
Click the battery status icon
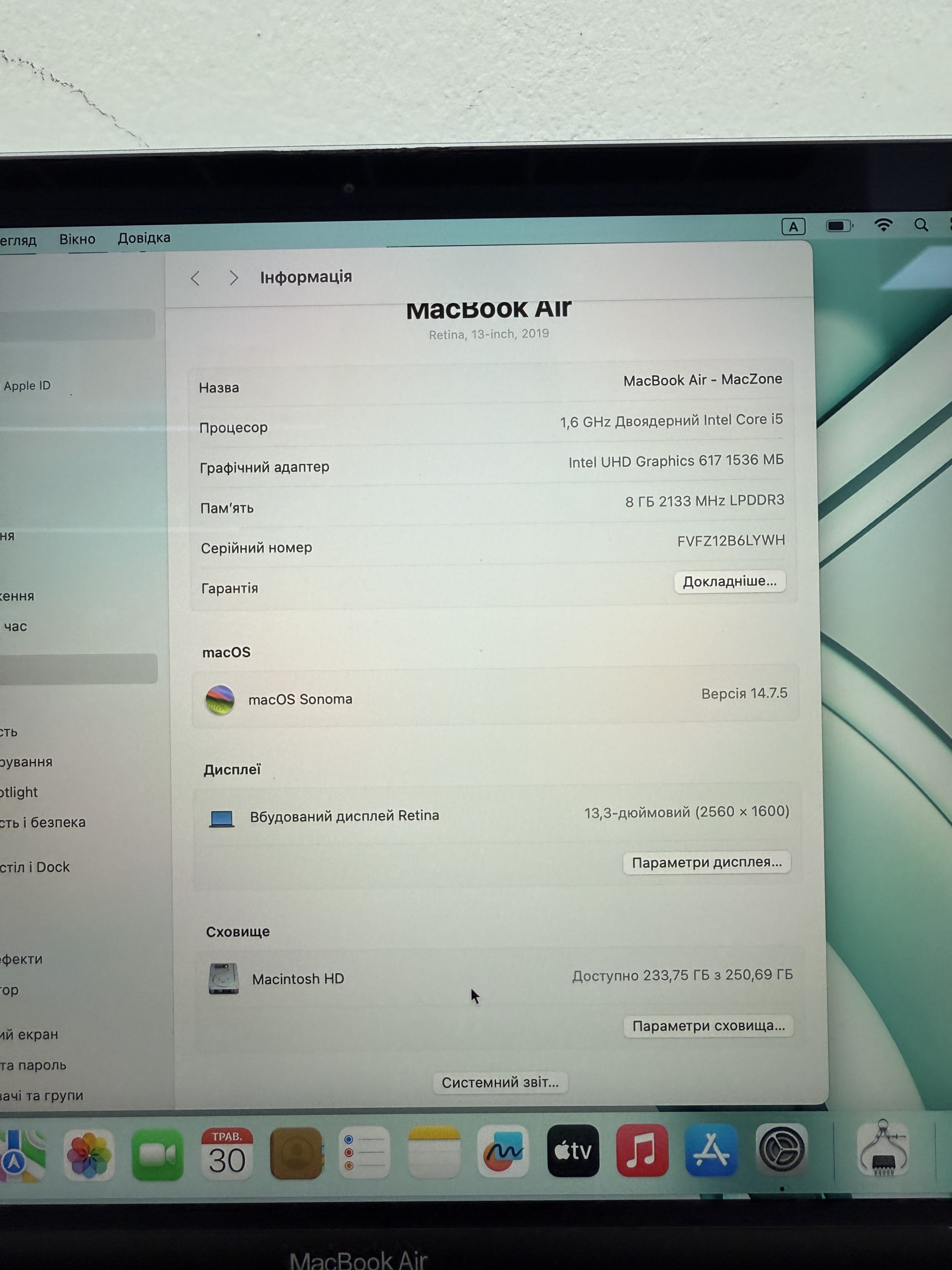[x=839, y=226]
